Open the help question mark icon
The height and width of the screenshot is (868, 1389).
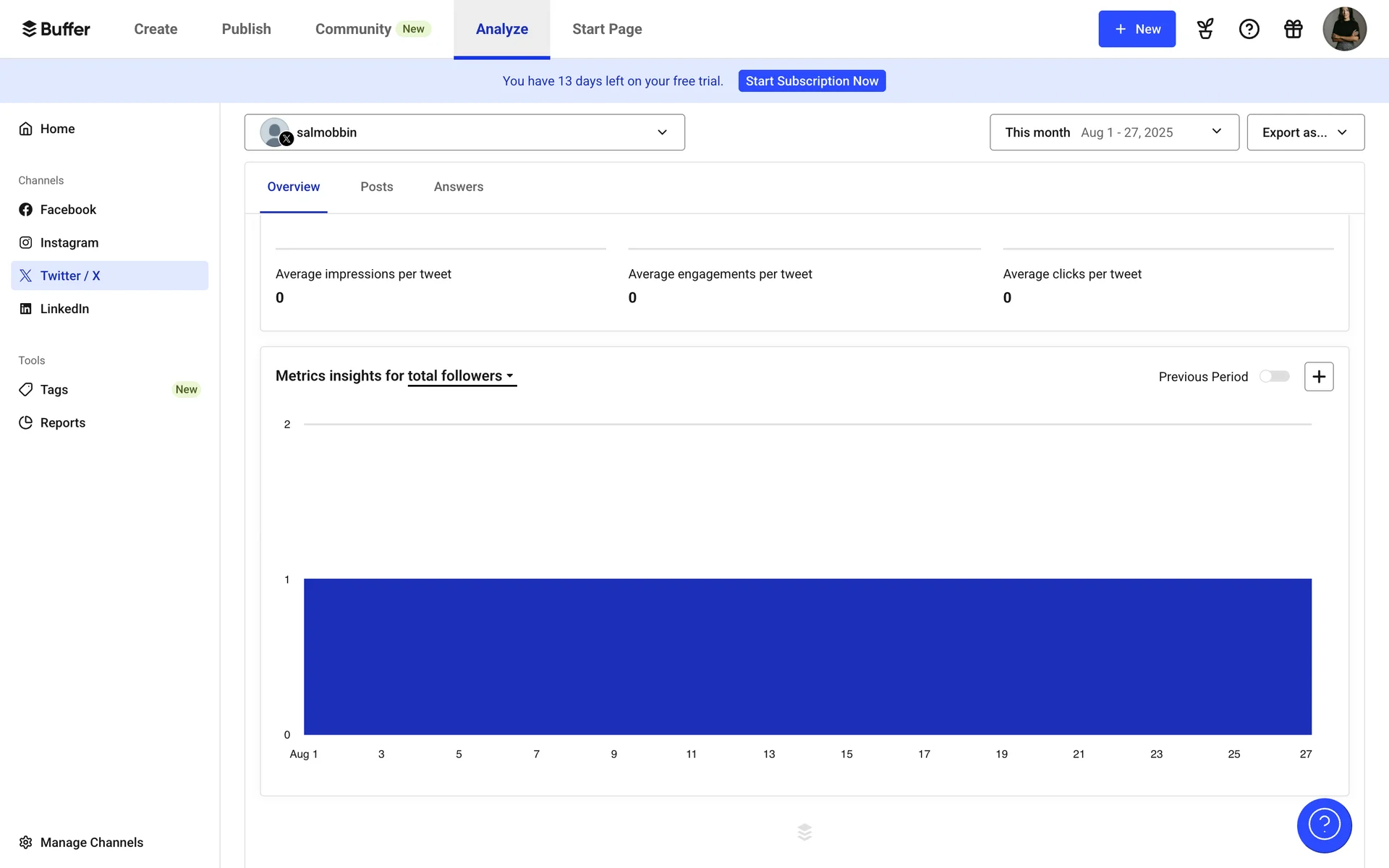point(1249,29)
